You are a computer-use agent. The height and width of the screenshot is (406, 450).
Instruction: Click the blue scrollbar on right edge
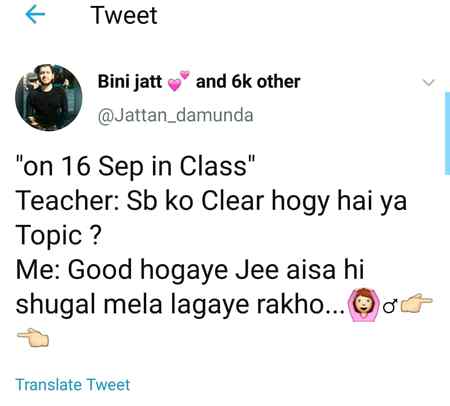pos(447,134)
